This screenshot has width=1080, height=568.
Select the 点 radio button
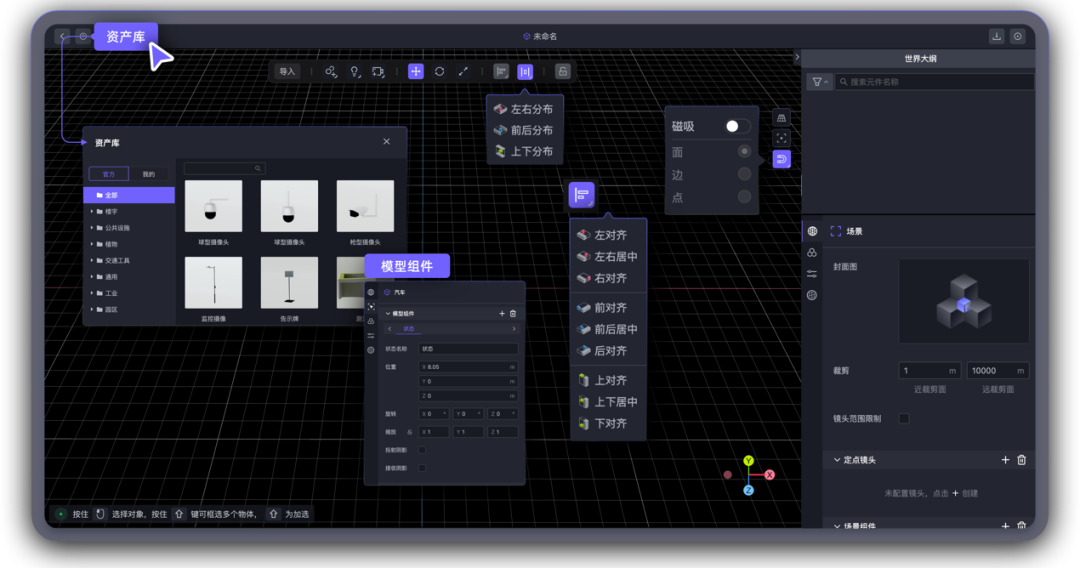[x=744, y=197]
